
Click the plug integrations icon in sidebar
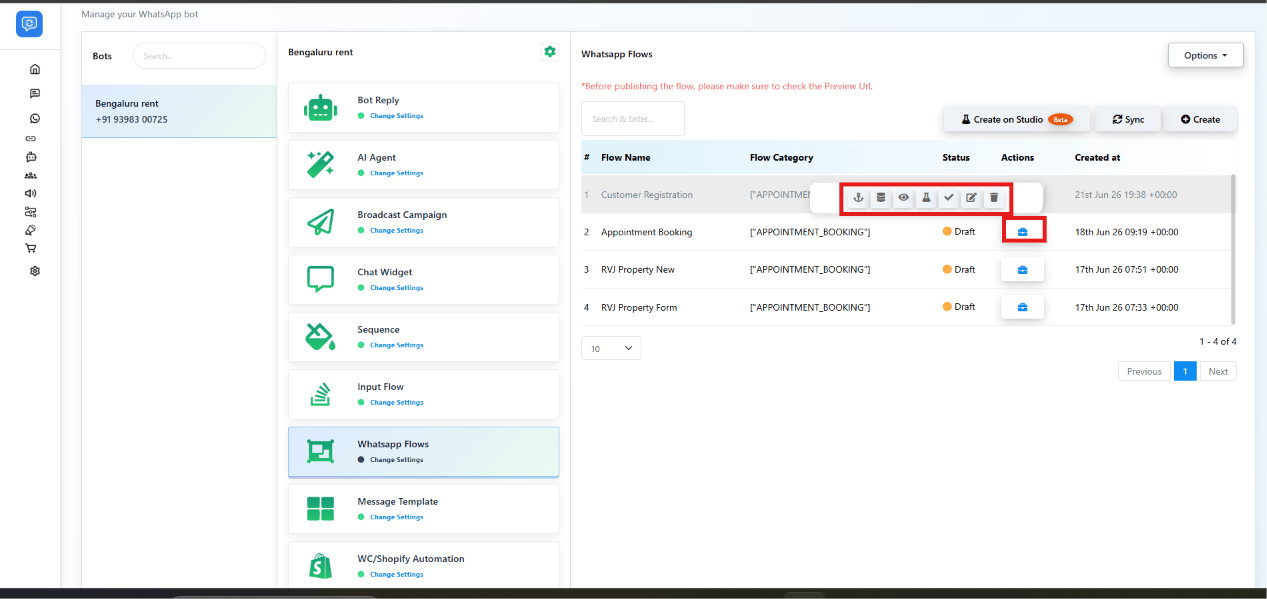point(31,230)
